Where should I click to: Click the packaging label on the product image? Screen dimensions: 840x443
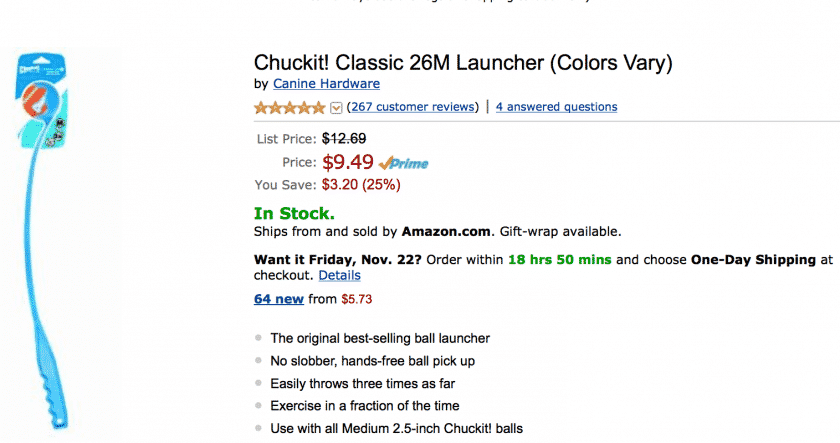pyautogui.click(x=42, y=99)
